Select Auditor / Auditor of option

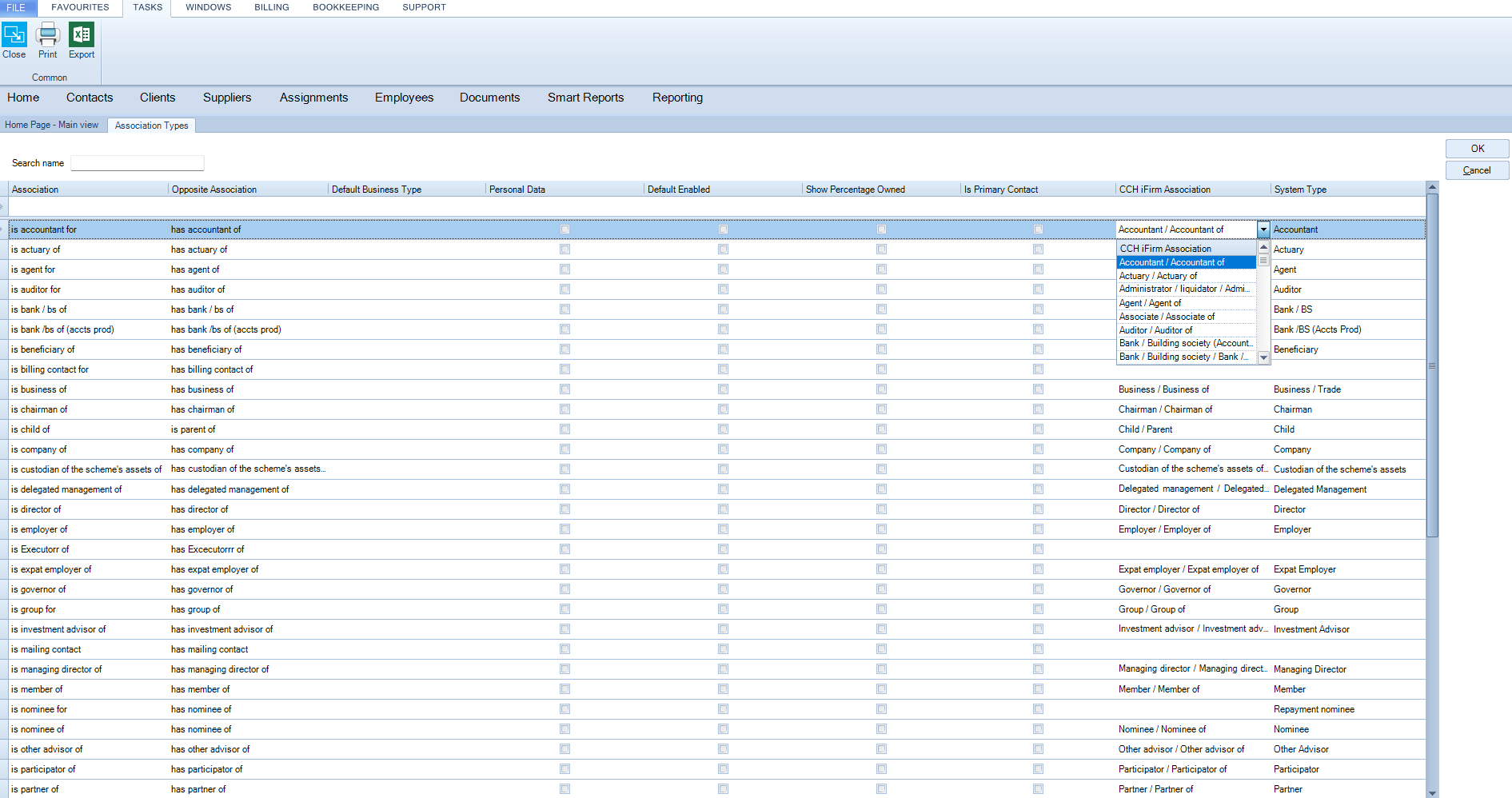1187,330
